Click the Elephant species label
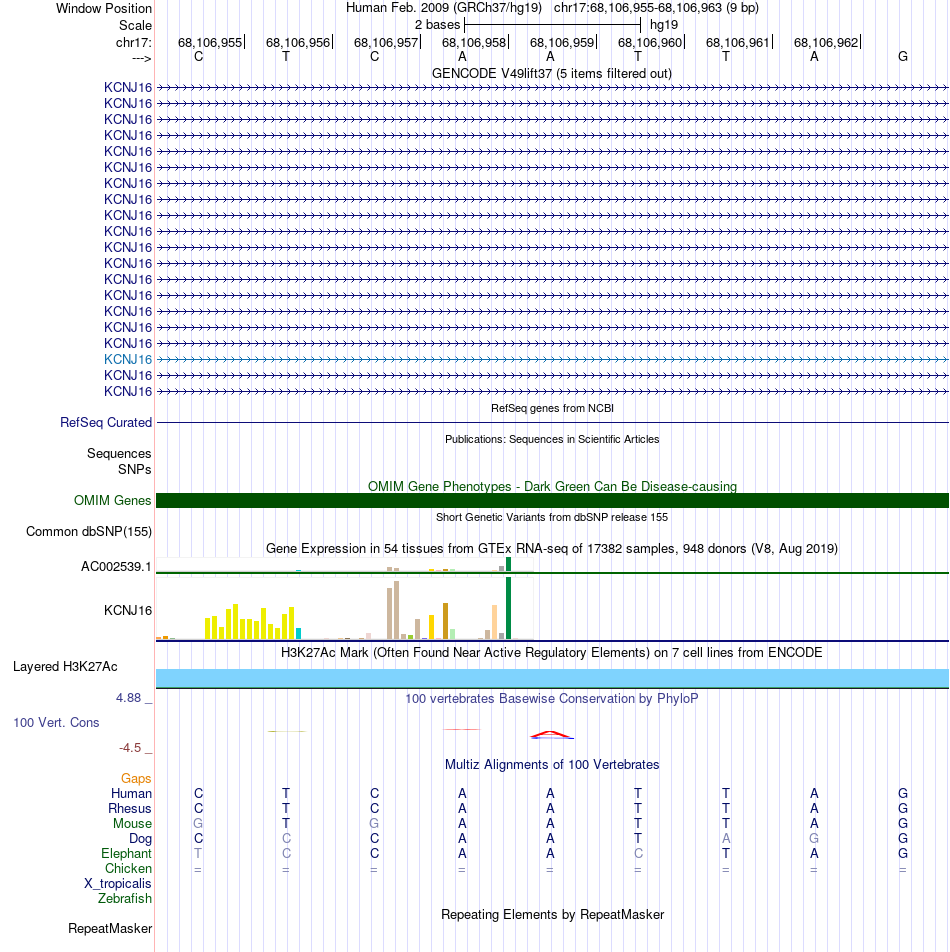Screen dimensions: 950x952 (x=126, y=854)
